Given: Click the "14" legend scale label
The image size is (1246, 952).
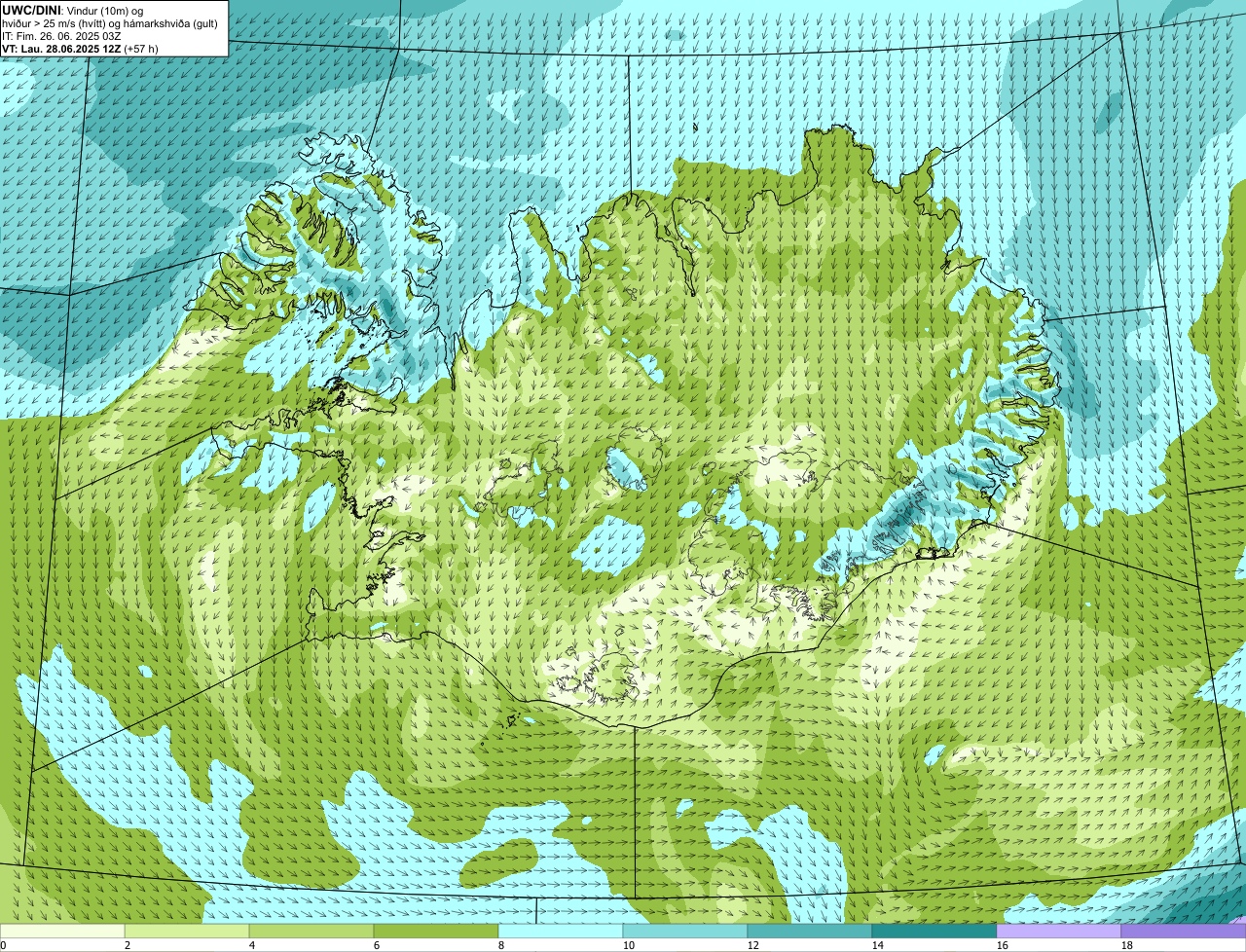Looking at the screenshot, I should point(878,945).
